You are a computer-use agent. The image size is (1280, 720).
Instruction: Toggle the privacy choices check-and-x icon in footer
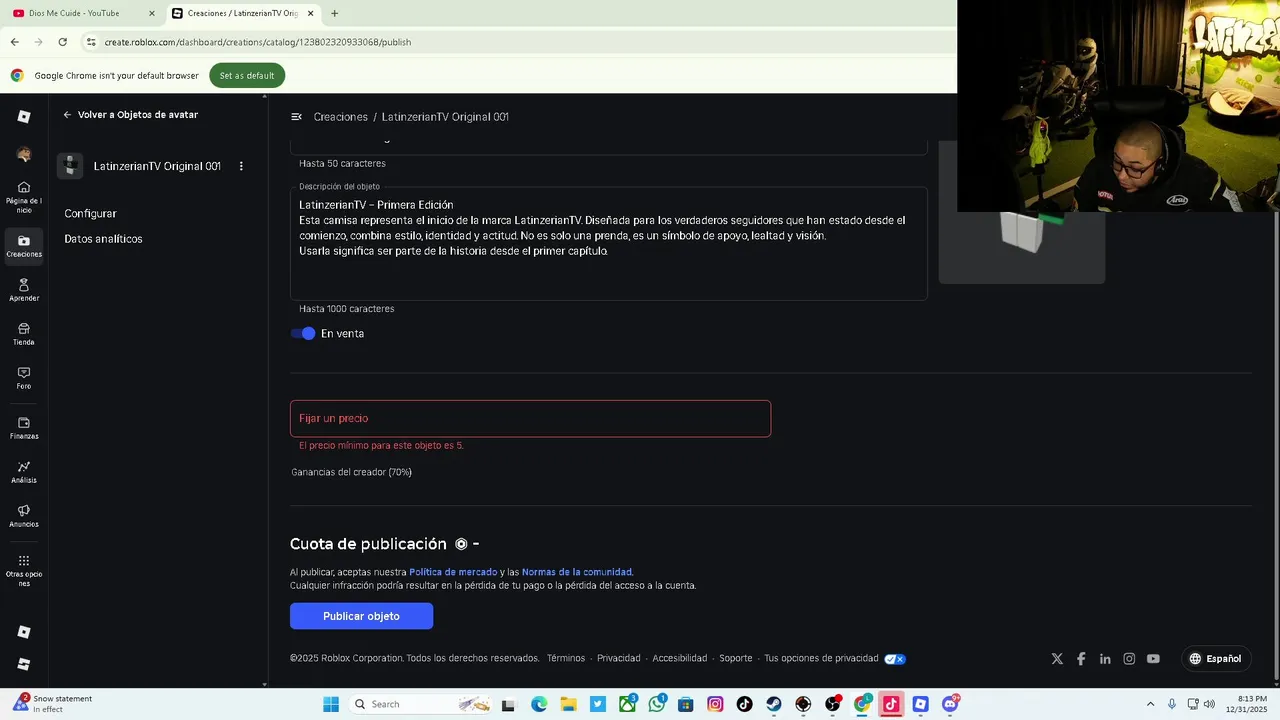[895, 659]
